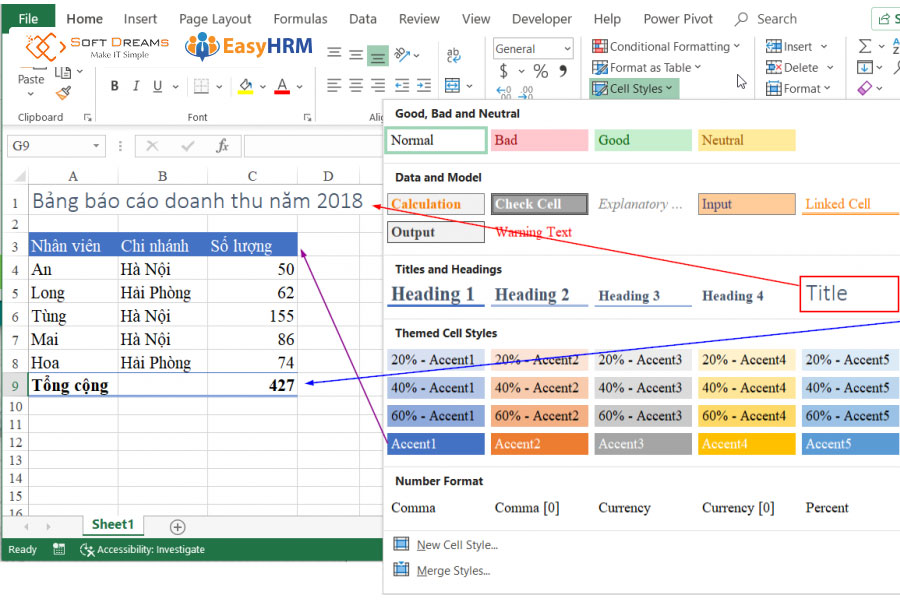Switch to the Formulas tab

coord(300,19)
